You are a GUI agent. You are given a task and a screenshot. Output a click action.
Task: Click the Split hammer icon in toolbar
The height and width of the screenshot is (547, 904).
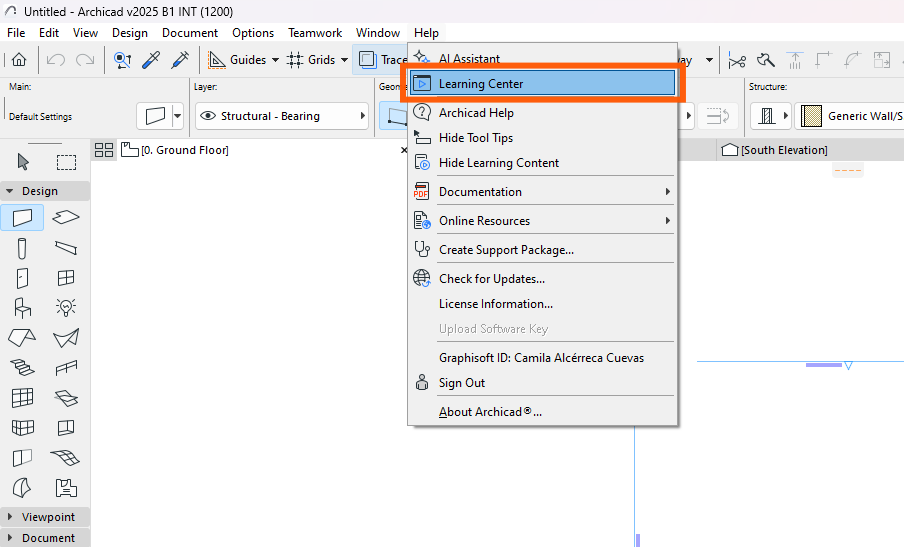766,60
